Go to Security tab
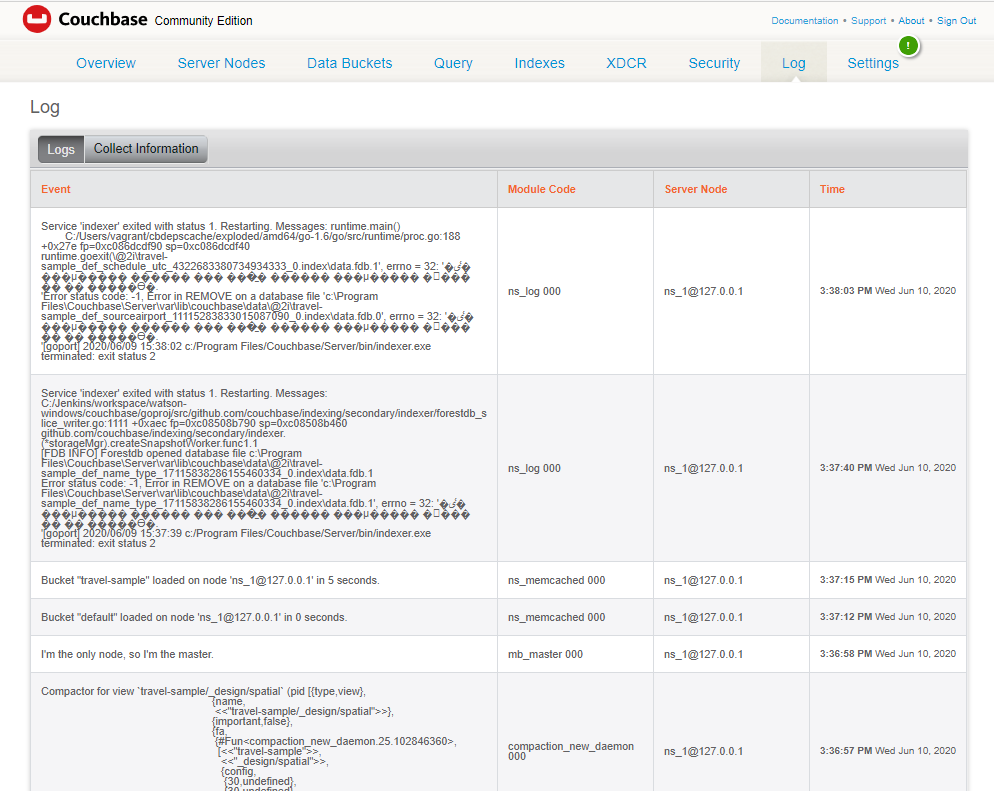This screenshot has width=994, height=791. (714, 63)
